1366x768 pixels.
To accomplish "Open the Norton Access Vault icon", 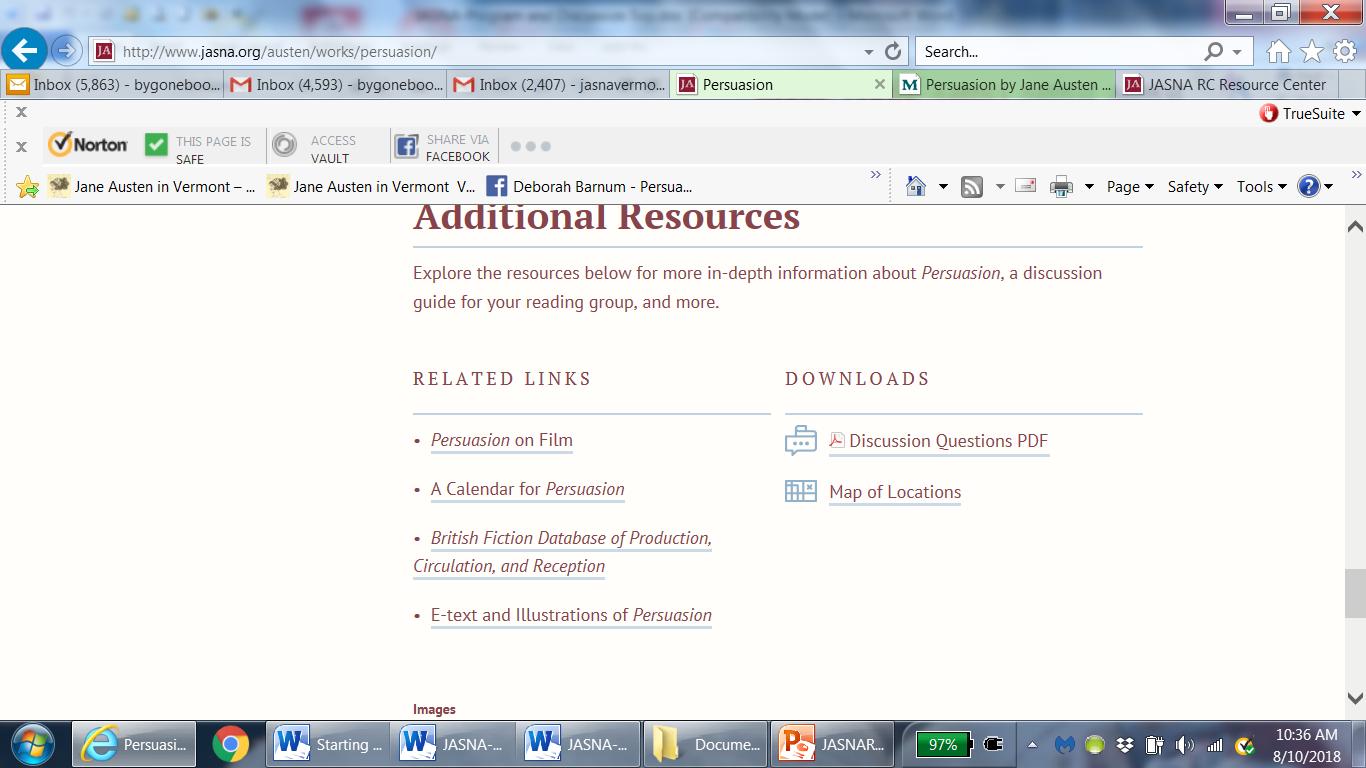I will point(285,146).
